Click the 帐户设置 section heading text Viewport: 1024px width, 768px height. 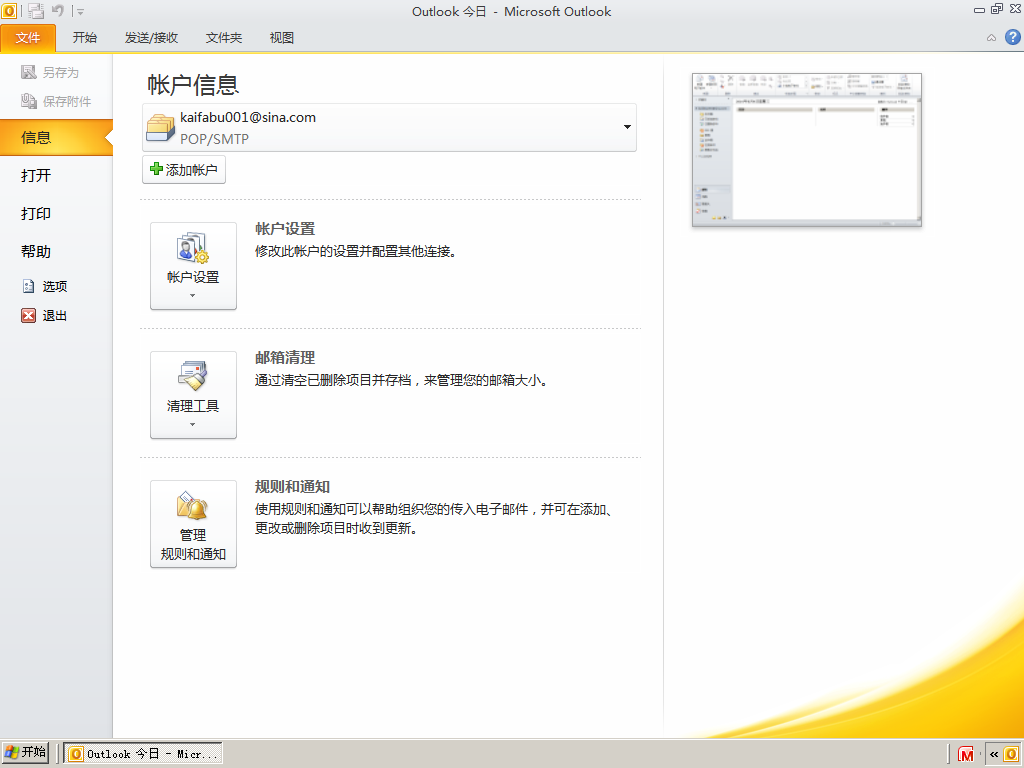[285, 229]
